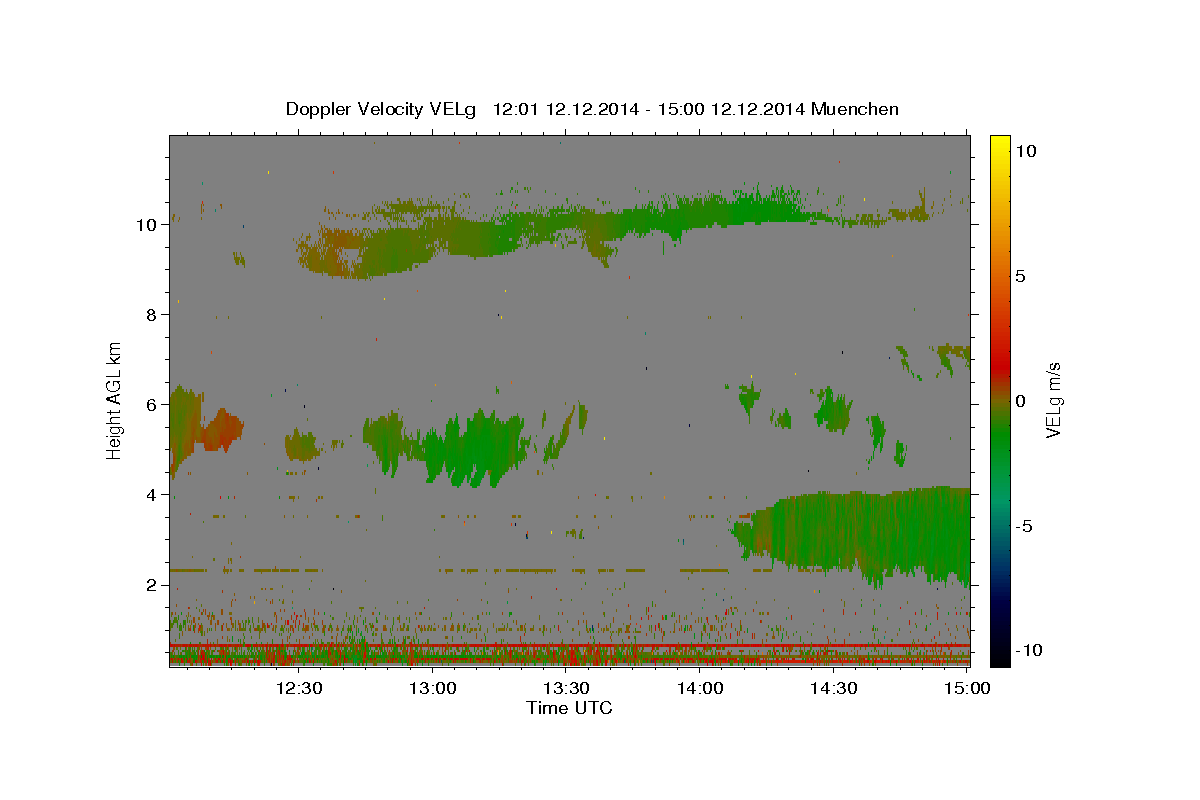Click the 13:00 time tick label
This screenshot has width=1200, height=800.
point(433,688)
